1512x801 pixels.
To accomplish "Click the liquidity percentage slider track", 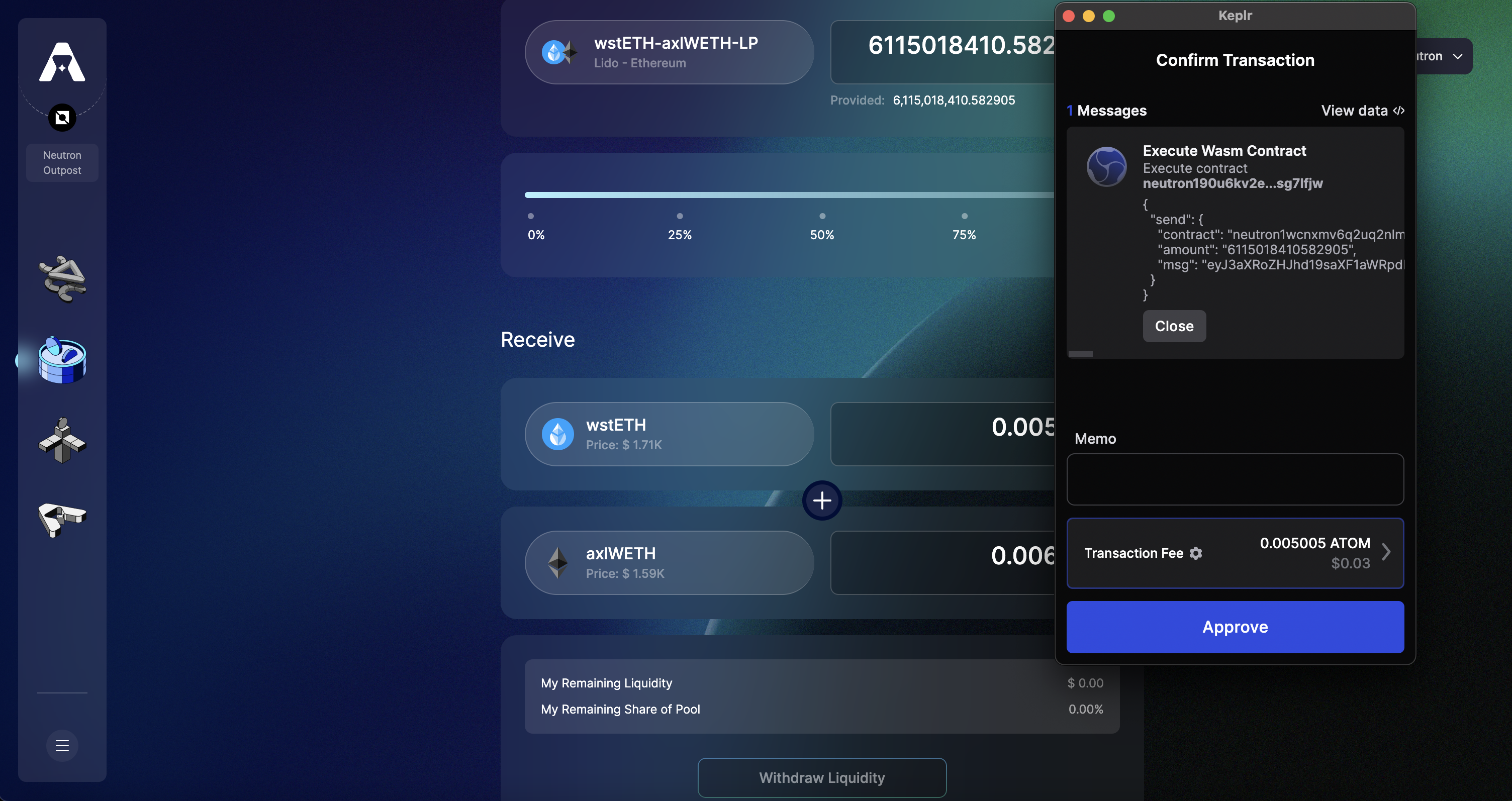I will [x=787, y=195].
